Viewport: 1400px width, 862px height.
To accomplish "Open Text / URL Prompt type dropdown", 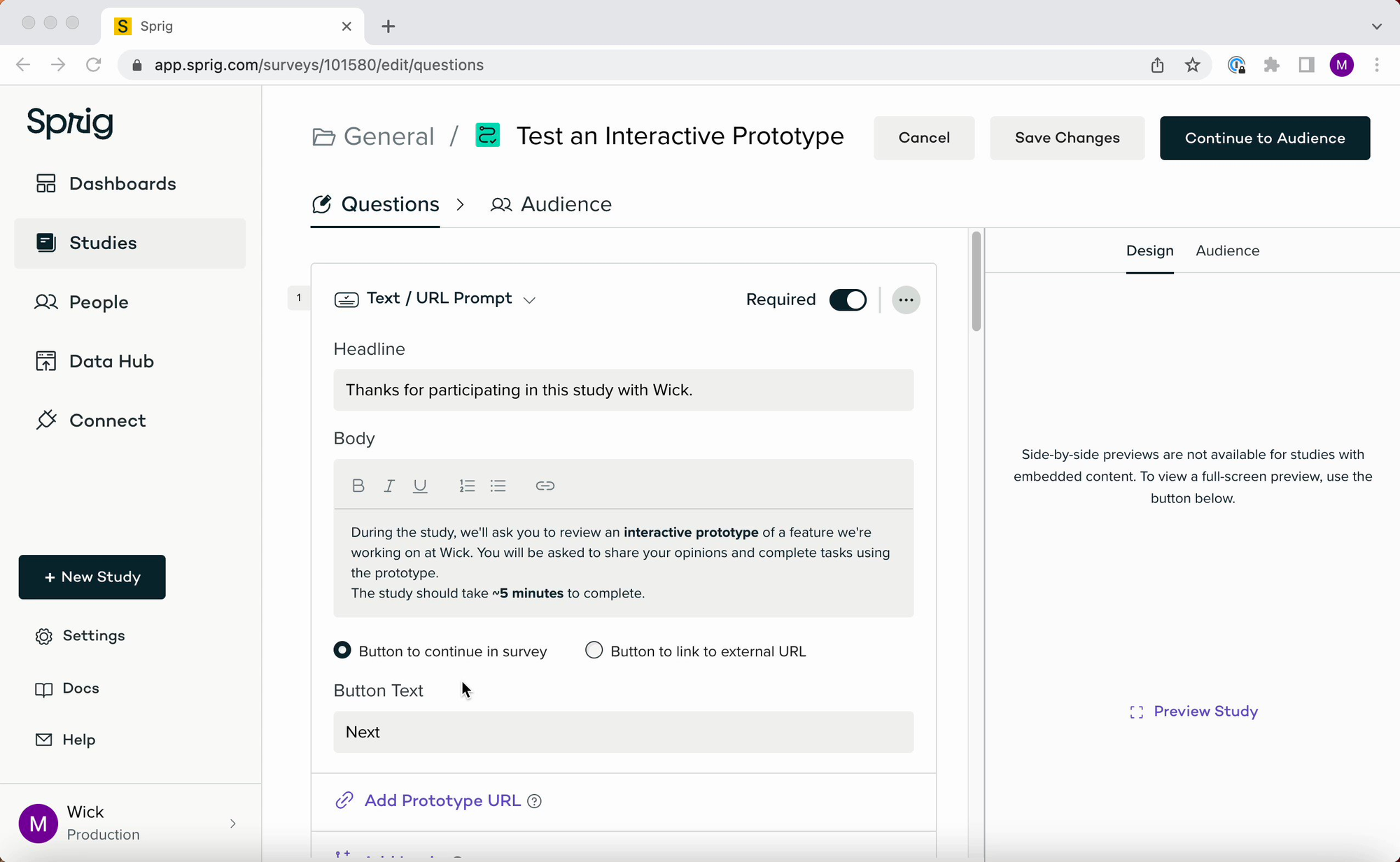I will (530, 299).
